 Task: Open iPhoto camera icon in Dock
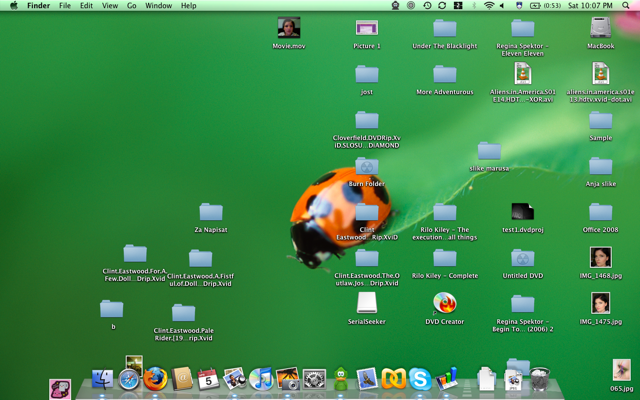click(x=287, y=378)
